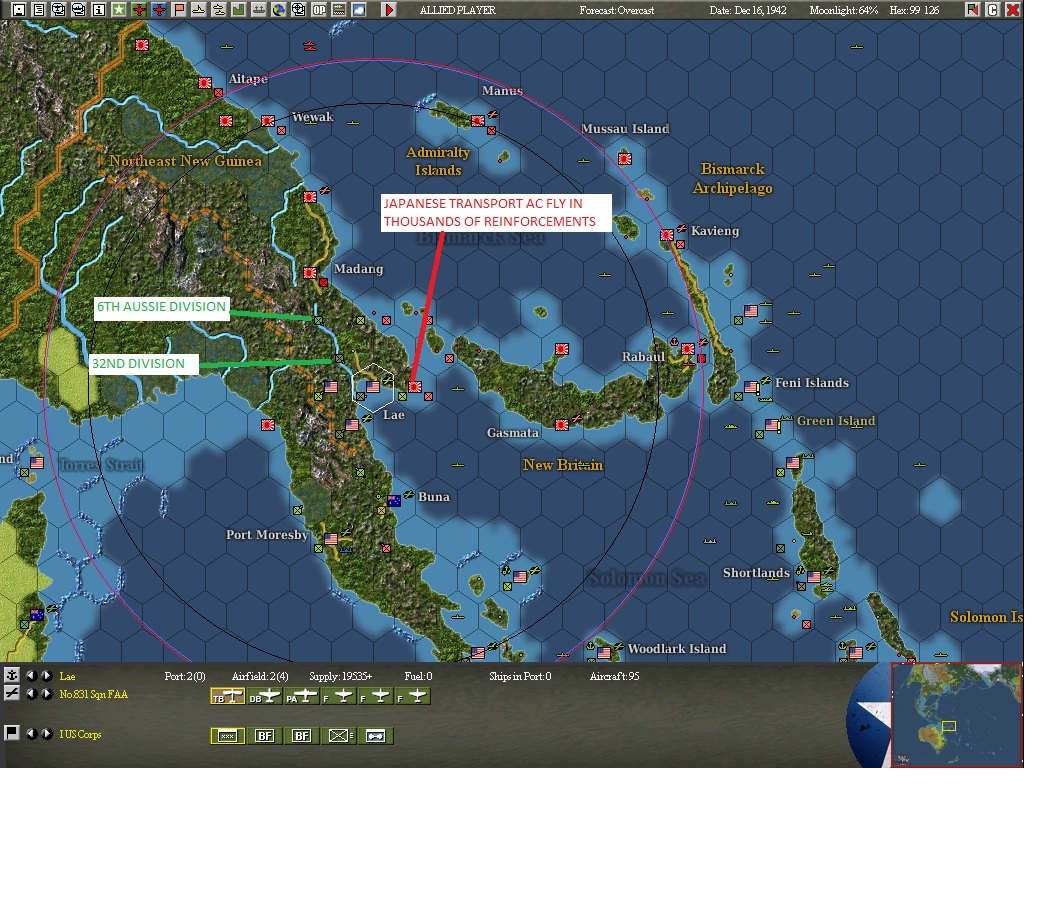Click the red plane on green button

[139, 9]
